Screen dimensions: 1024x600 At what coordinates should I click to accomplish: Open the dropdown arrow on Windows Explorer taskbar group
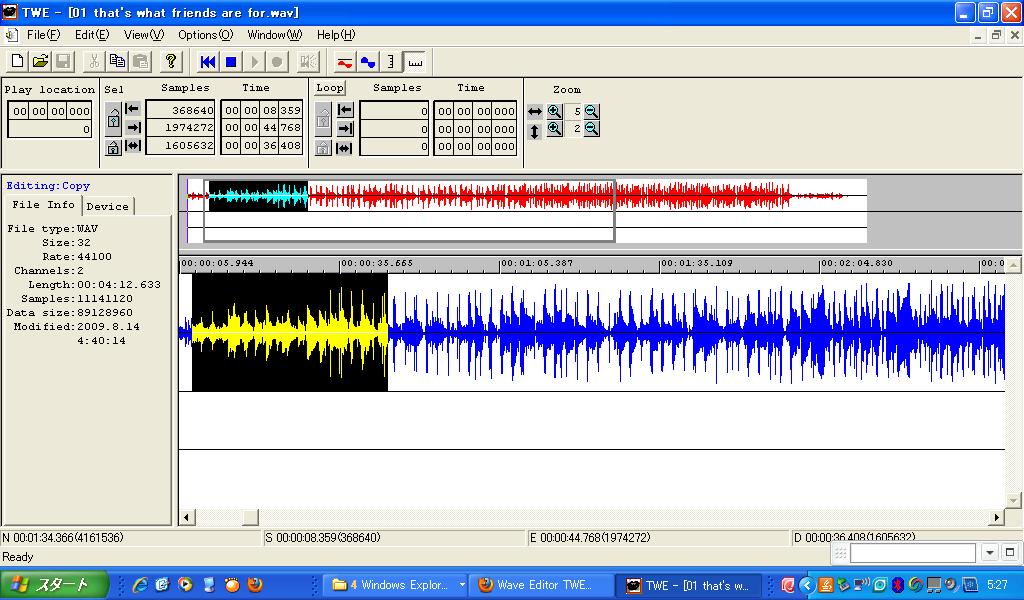[x=462, y=585]
